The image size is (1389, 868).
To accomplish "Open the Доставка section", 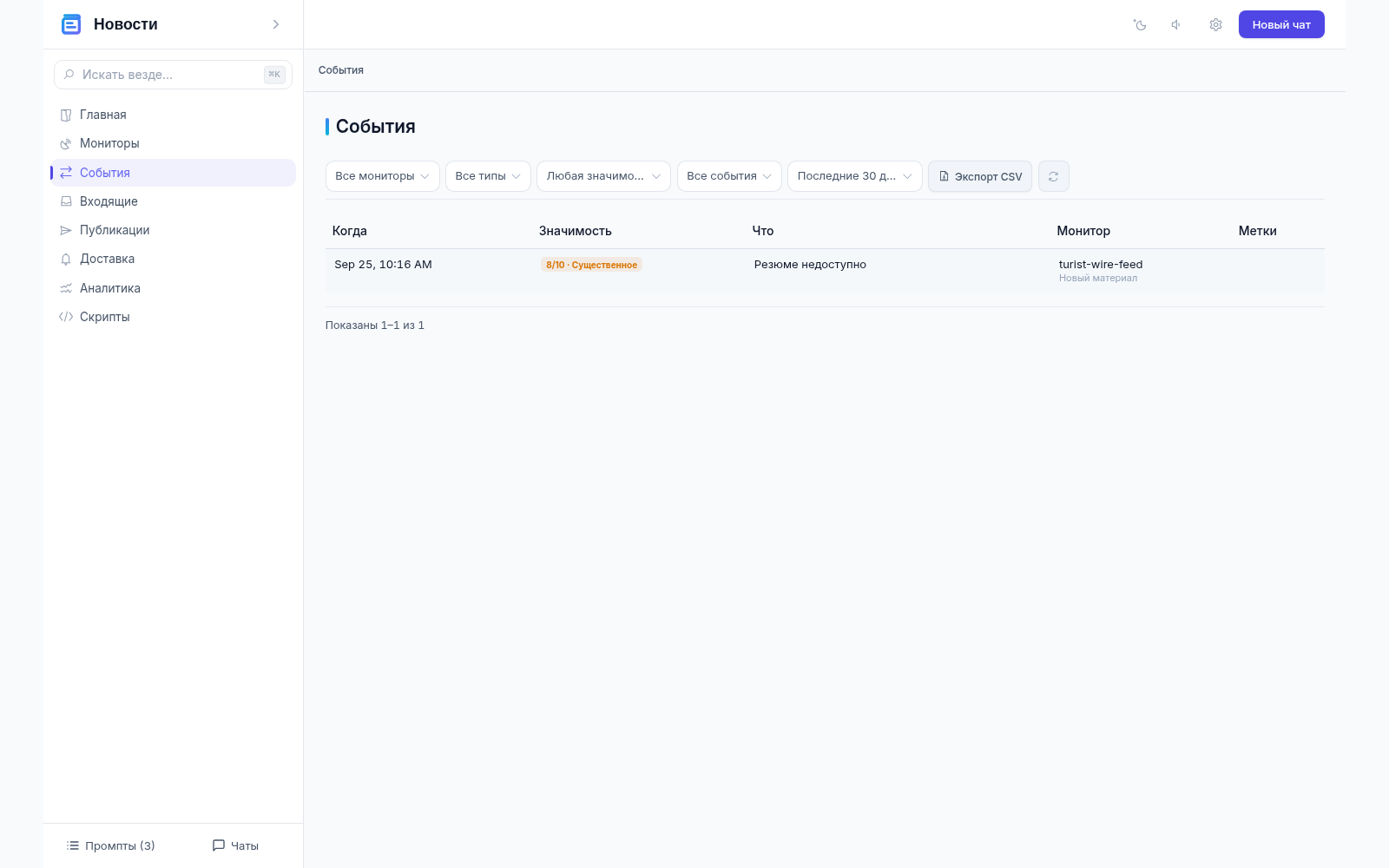I will 173,259.
